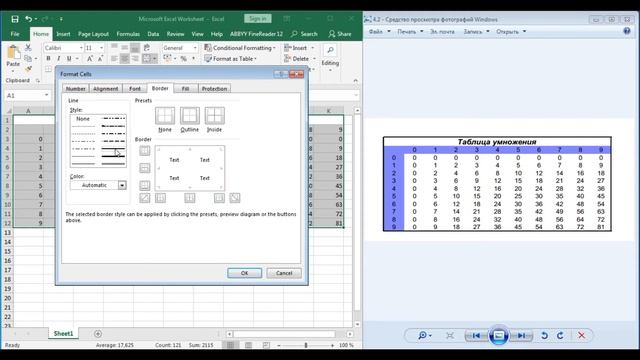
Task: Increase font size with the larger A icon
Action: pyautogui.click(x=89, y=59)
